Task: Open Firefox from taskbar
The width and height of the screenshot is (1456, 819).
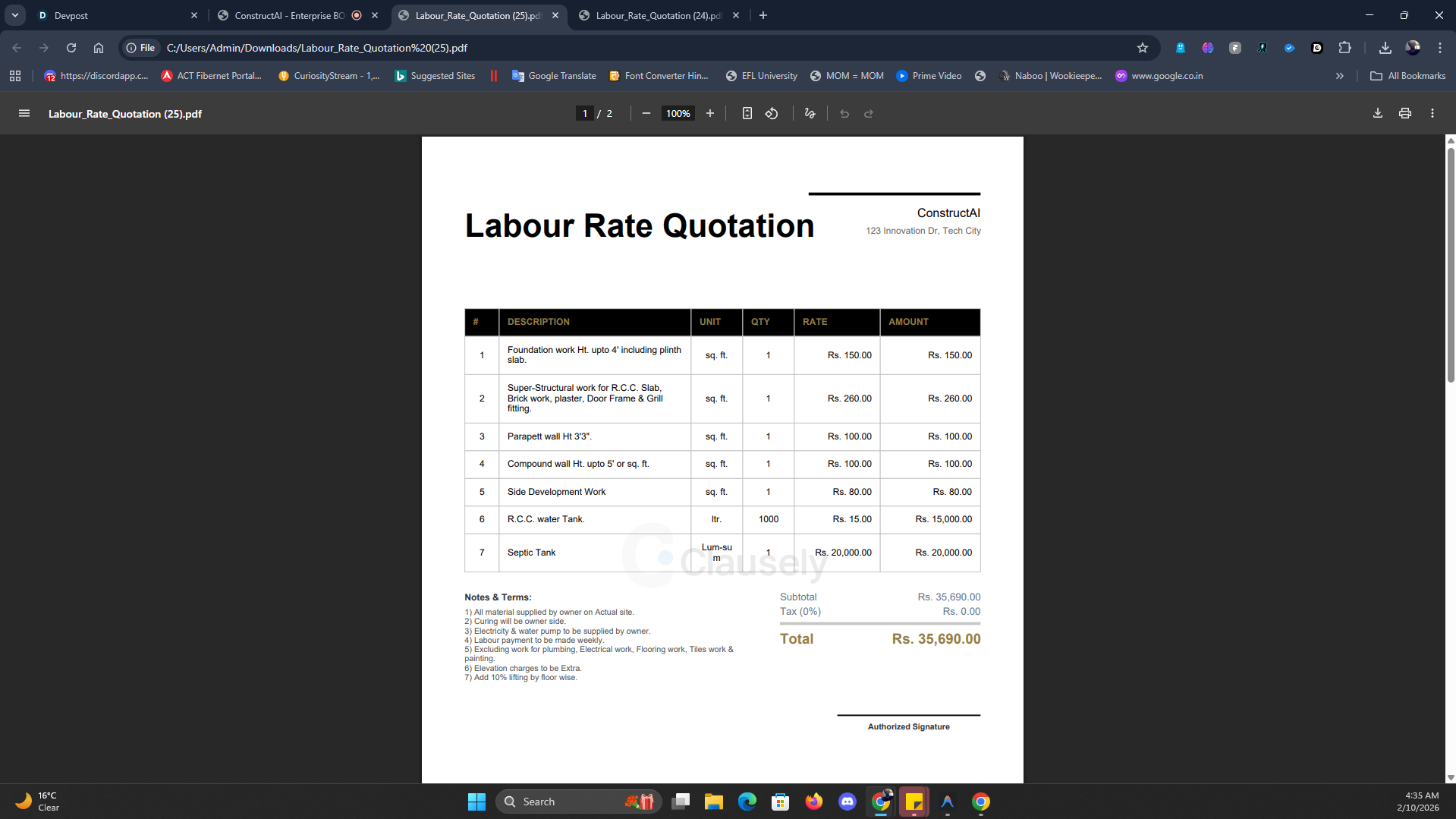Action: tap(814, 802)
